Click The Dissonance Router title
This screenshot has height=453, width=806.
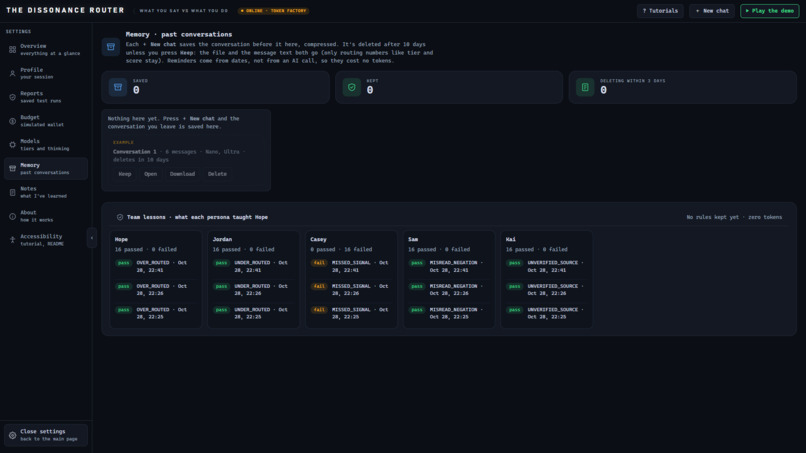[65, 10]
